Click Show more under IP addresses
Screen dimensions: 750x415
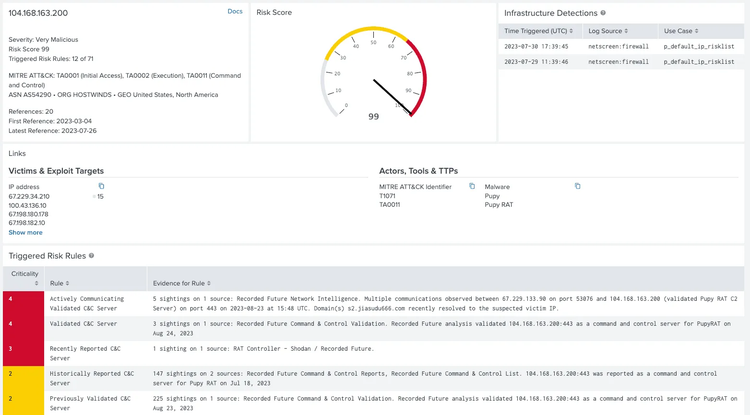26,232
